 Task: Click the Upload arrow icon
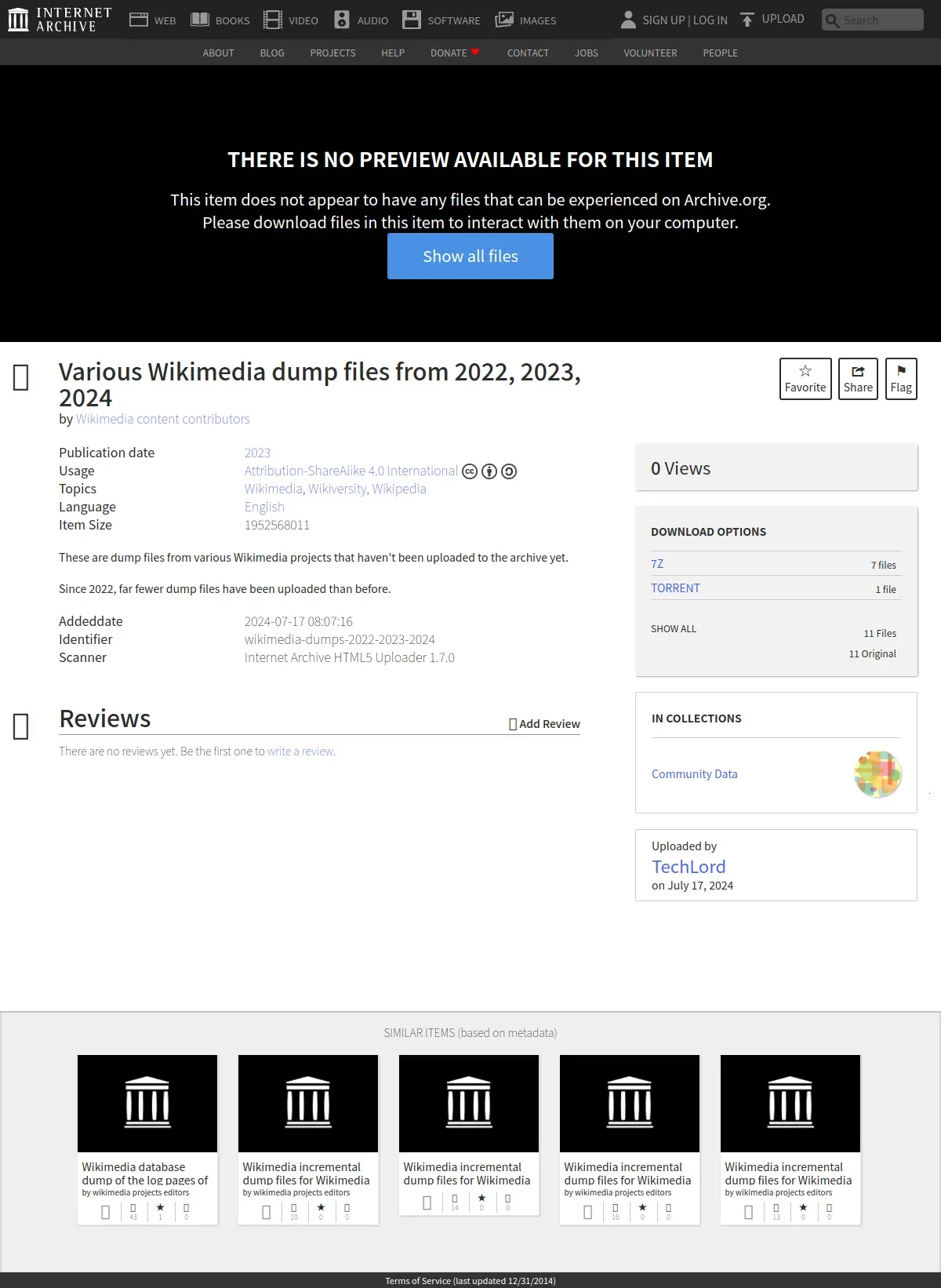(x=747, y=20)
